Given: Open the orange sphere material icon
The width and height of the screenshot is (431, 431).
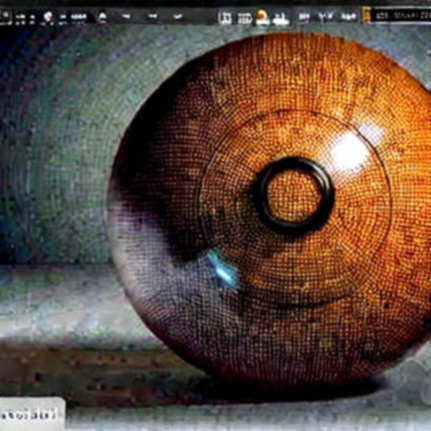Looking at the screenshot, I should click(x=263, y=17).
